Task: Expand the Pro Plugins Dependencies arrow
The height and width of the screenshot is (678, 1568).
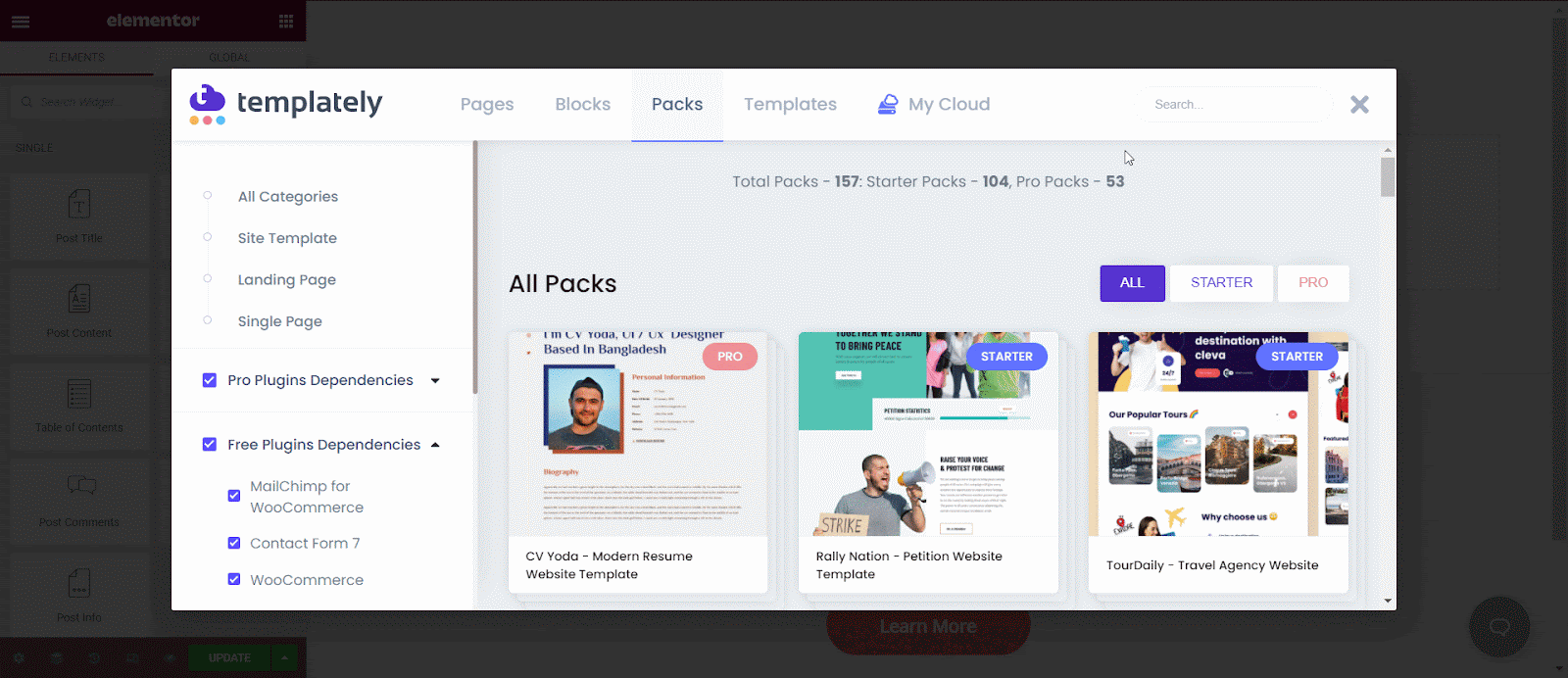Action: 435,381
